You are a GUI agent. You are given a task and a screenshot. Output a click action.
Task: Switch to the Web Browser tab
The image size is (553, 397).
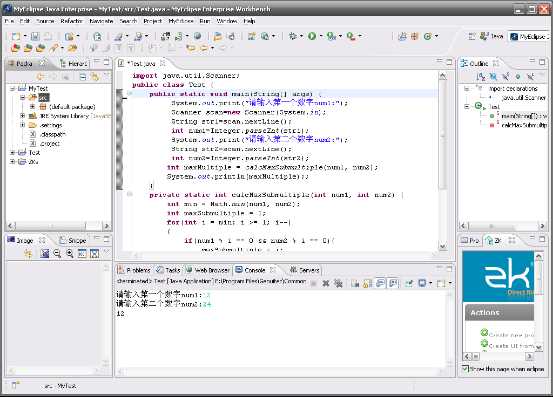pyautogui.click(x=208, y=270)
